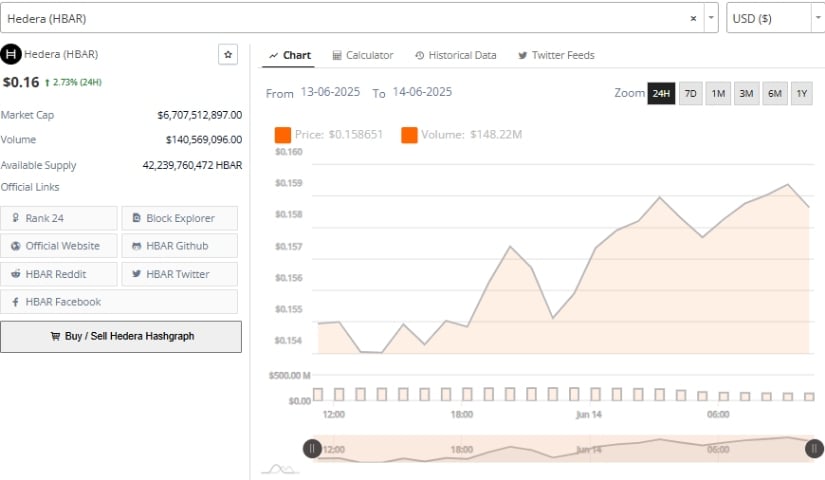
Task: Click Buy / Sell Hedera Hashgraph button
Action: coord(121,336)
